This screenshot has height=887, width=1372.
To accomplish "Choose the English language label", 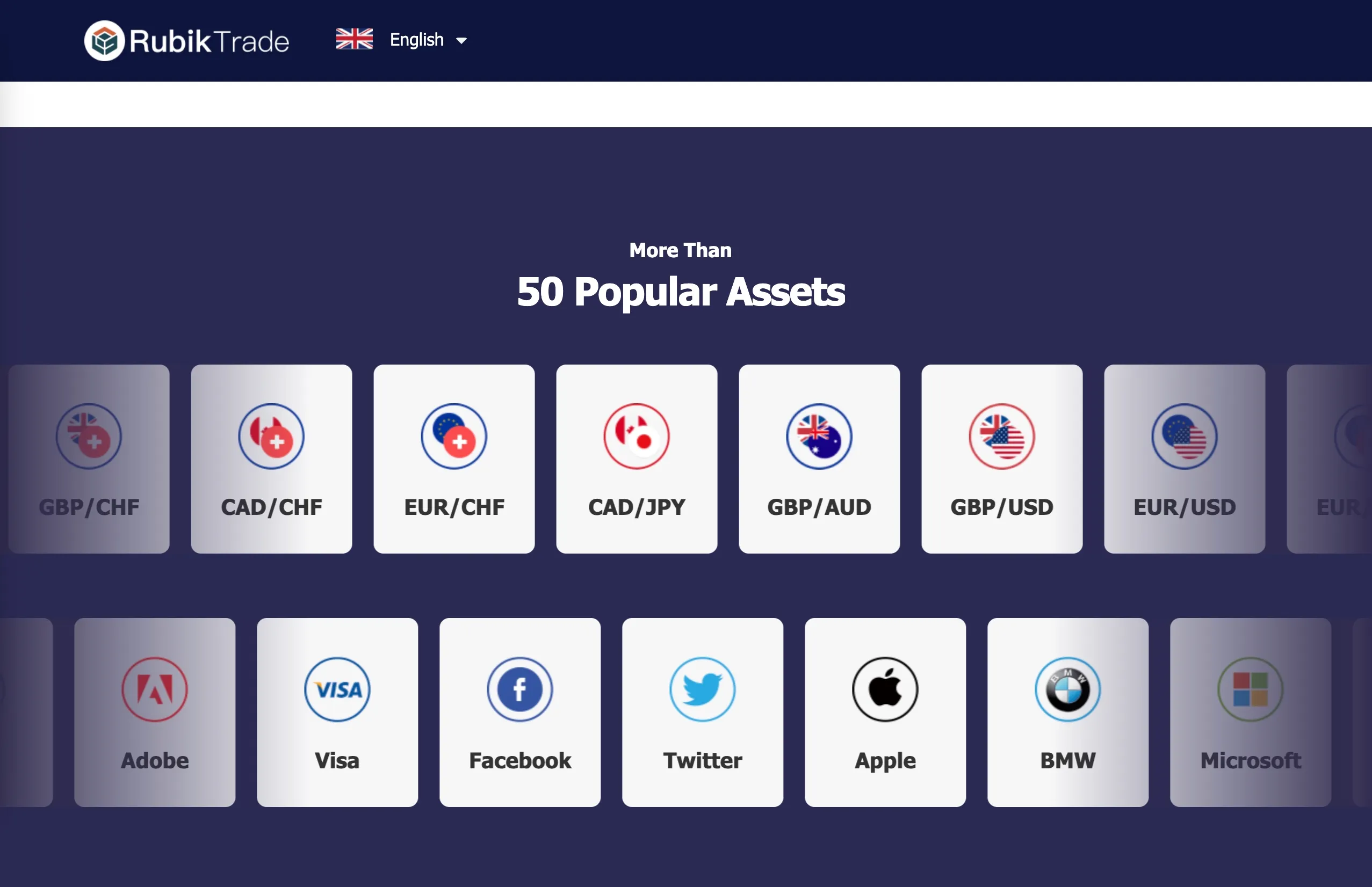I will coord(417,40).
